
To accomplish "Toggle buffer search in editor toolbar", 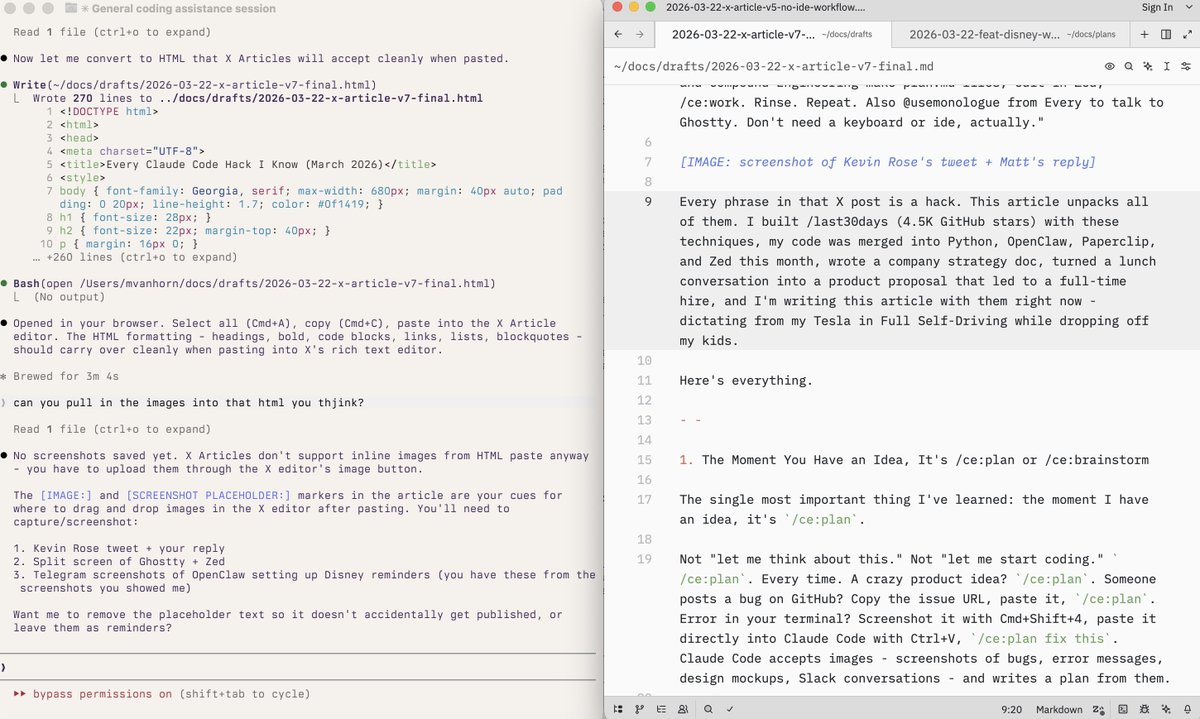I will coord(1128,67).
